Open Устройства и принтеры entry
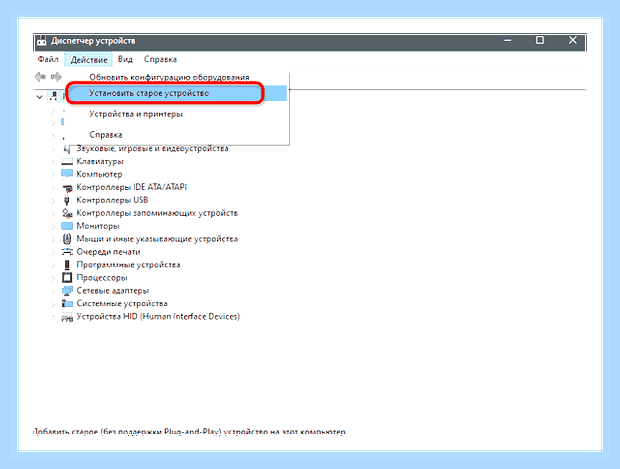This screenshot has height=469, width=620. point(136,114)
